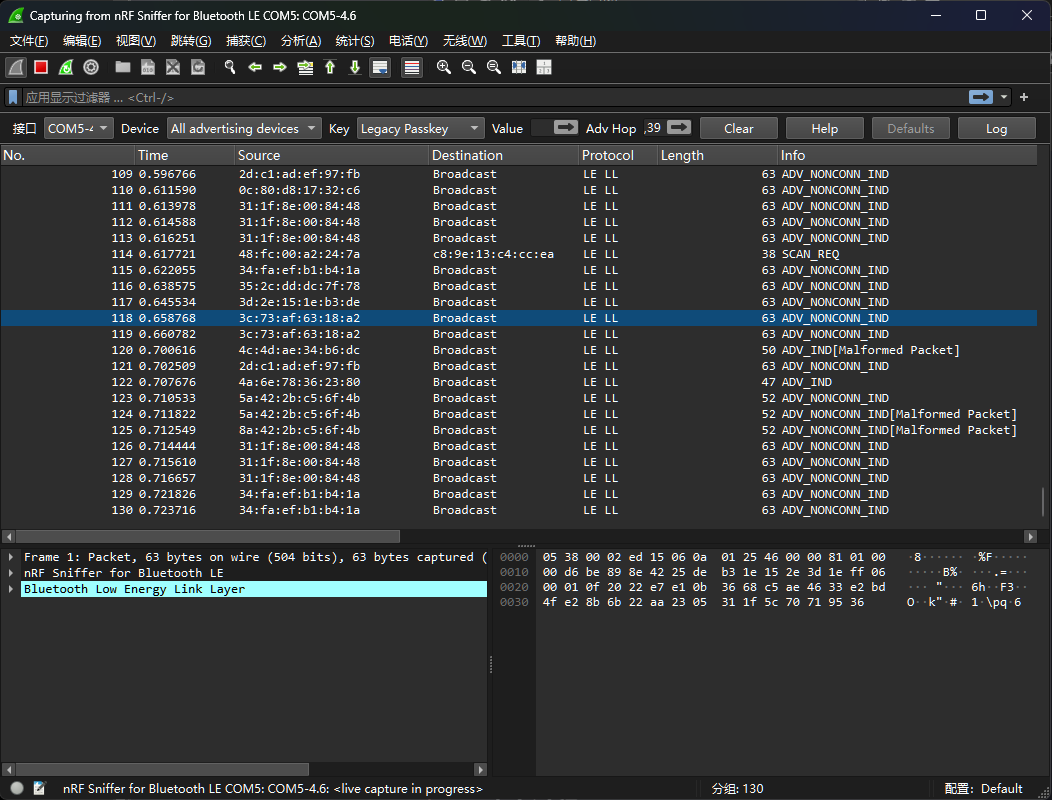The width and height of the screenshot is (1052, 800).
Task: Click the packet list vertical scrollbar thumb
Action: (x=1043, y=501)
